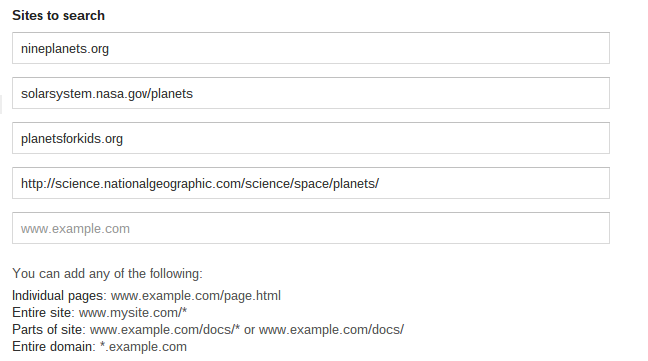The width and height of the screenshot is (648, 361).
Task: Click 'You can add any of the following' text
Action: (107, 273)
